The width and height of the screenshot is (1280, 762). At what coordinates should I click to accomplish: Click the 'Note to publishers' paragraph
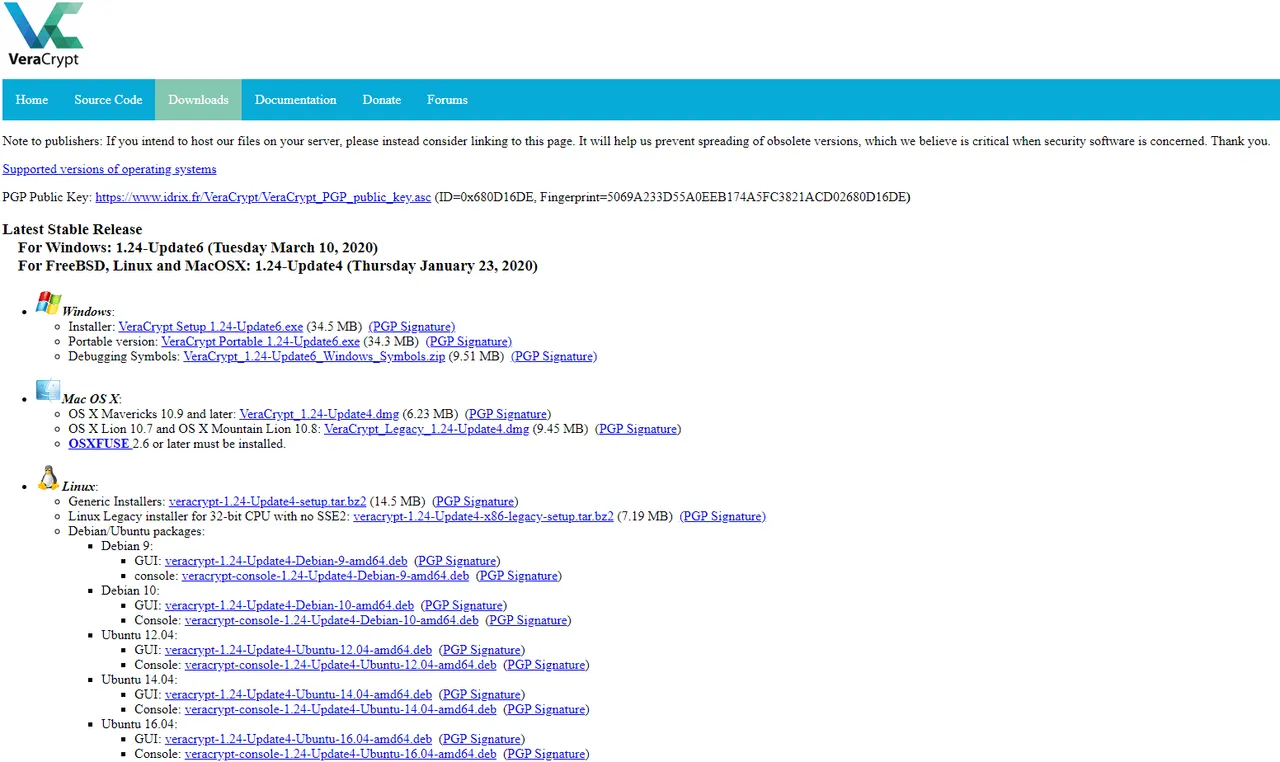tap(637, 141)
